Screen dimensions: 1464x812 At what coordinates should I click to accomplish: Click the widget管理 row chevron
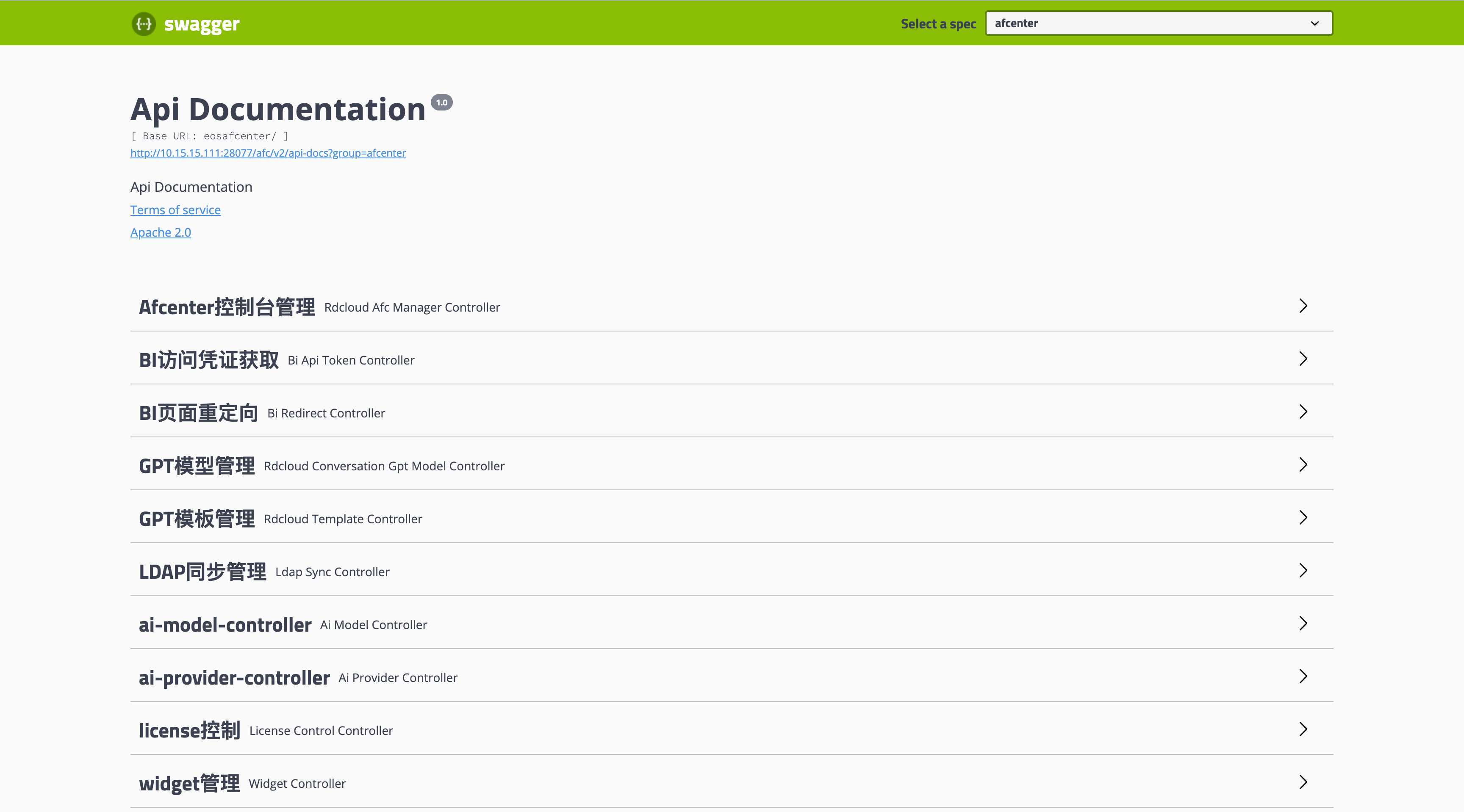1303,782
